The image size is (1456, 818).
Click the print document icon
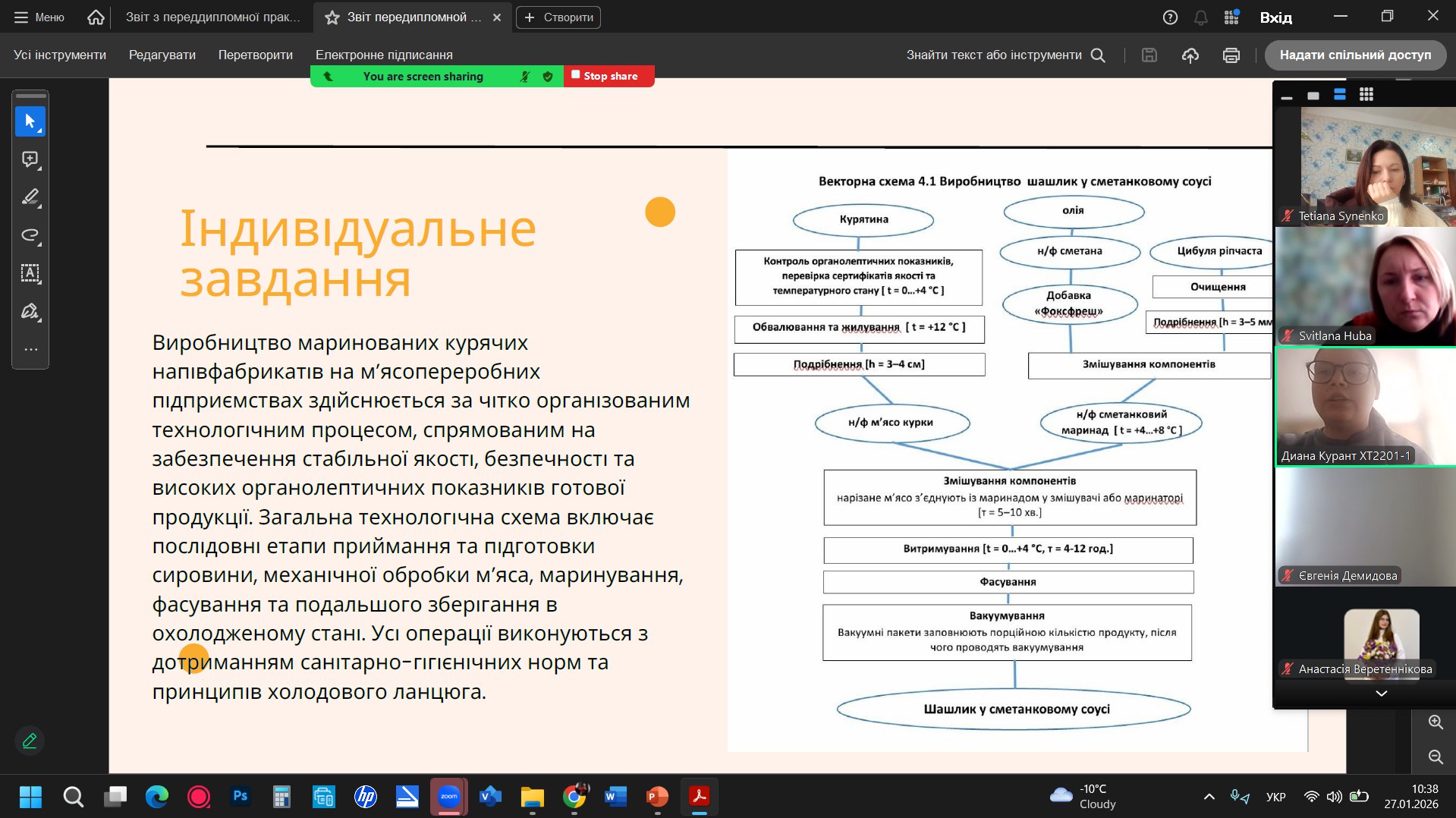pos(1231,55)
